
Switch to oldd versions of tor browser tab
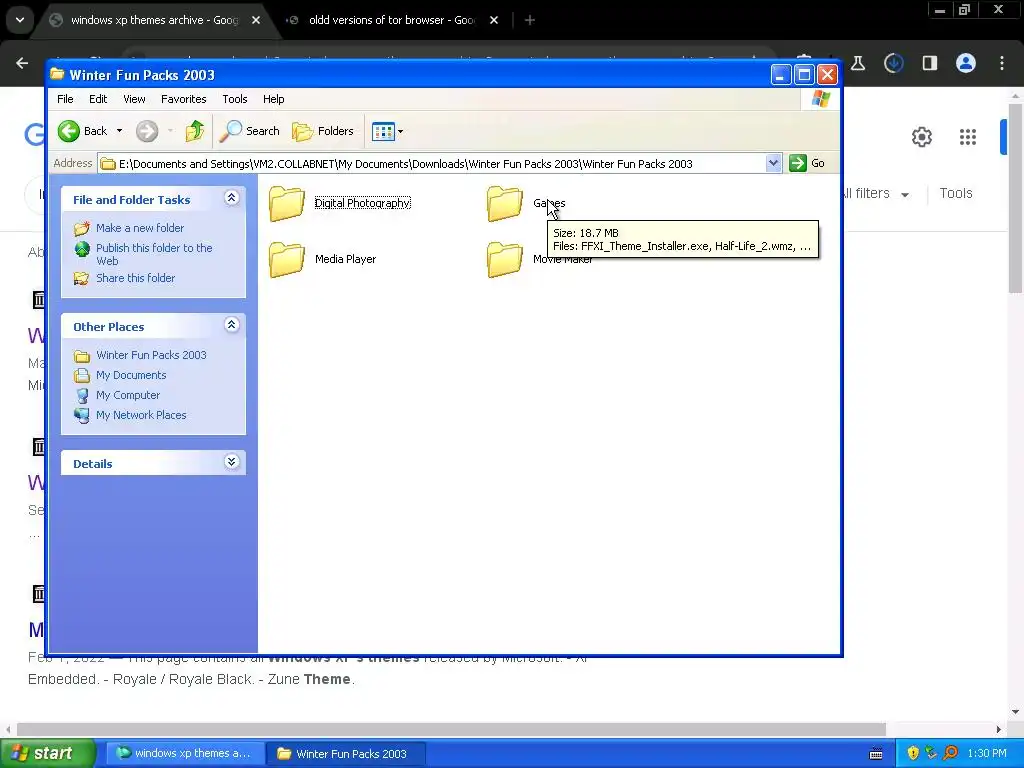tap(391, 20)
